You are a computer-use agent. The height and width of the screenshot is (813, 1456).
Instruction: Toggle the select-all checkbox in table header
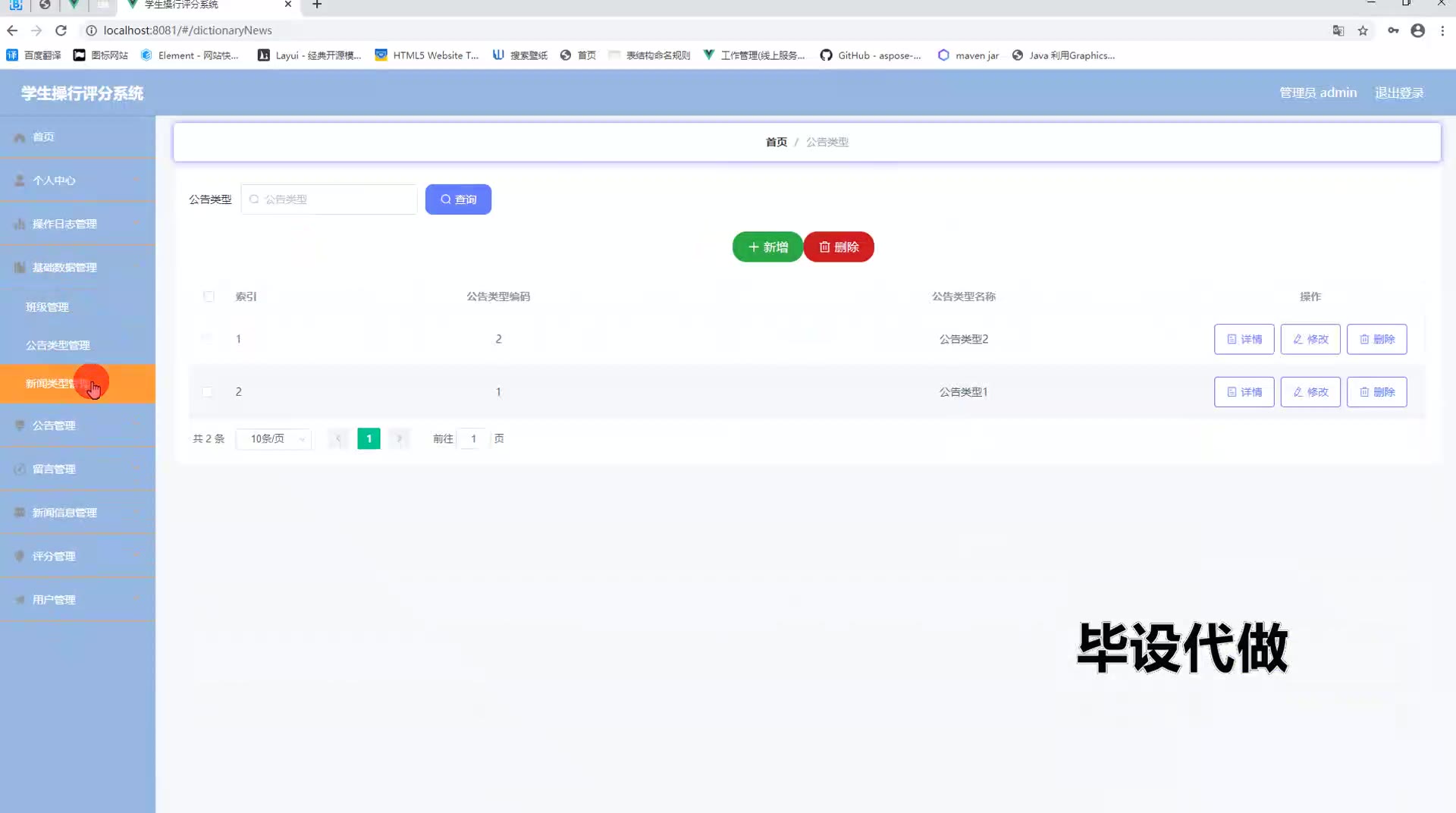(x=209, y=297)
